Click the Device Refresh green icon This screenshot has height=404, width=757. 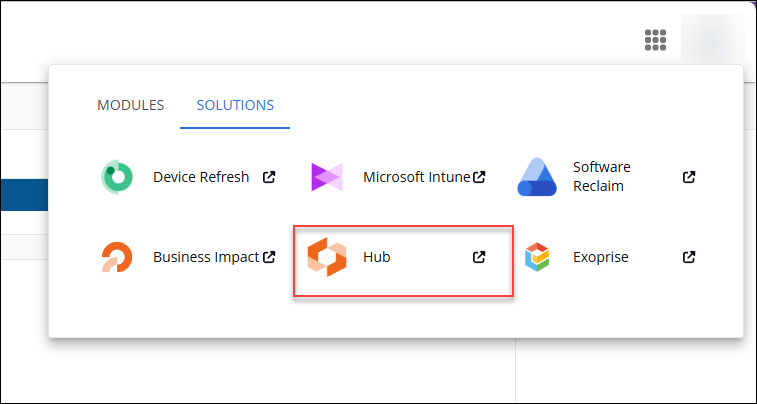click(x=117, y=177)
